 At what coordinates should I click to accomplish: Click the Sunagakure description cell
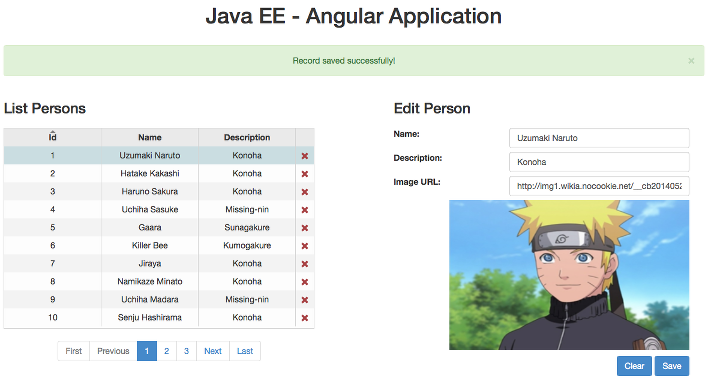[247, 228]
